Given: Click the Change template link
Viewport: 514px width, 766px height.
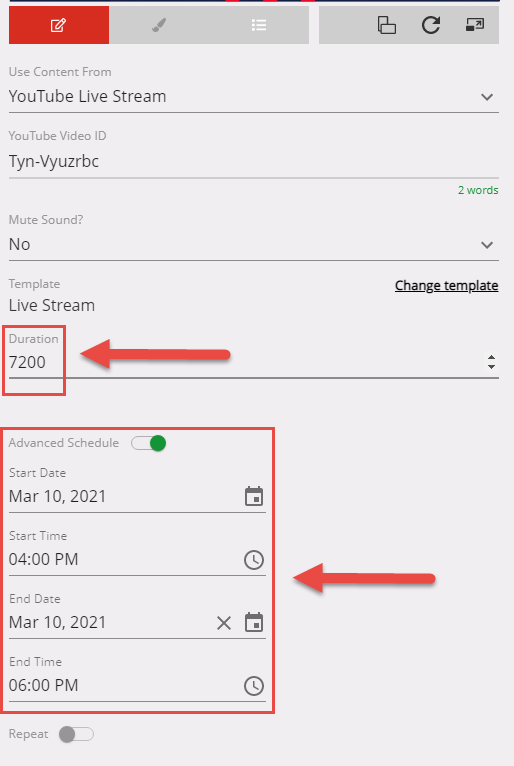Looking at the screenshot, I should (x=447, y=285).
